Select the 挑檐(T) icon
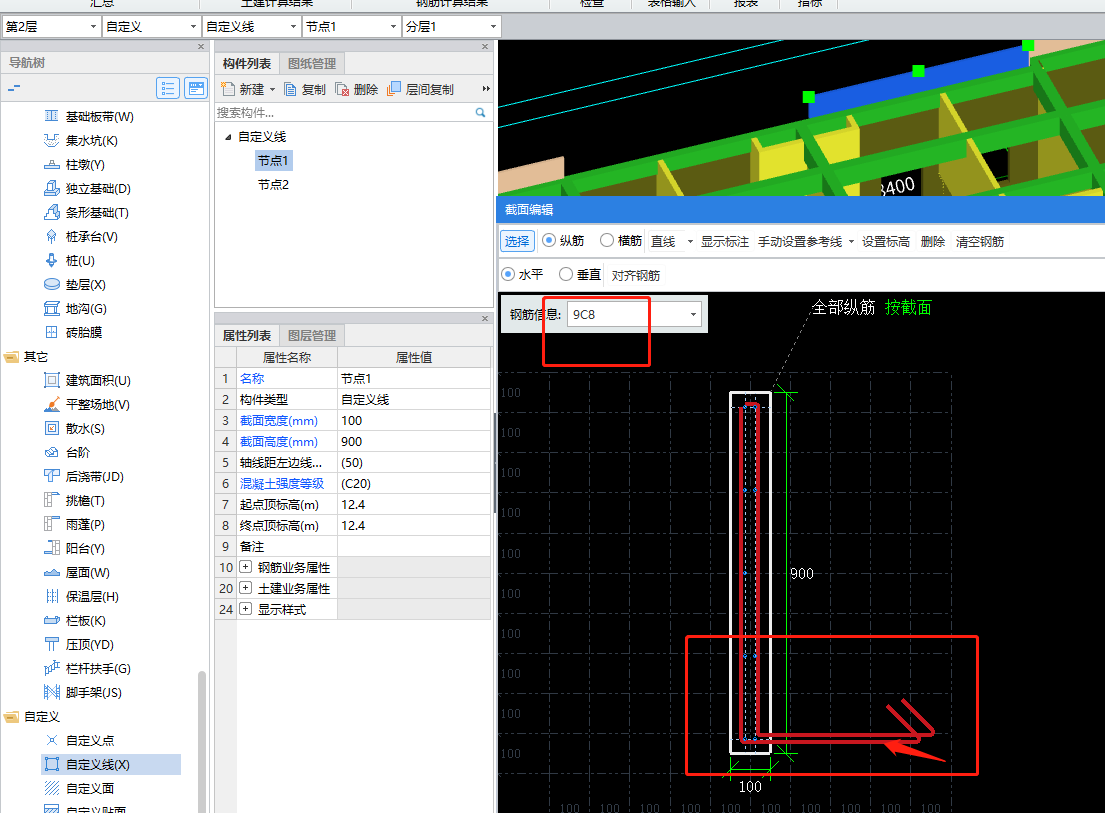Screen dimensions: 1105x813 [51, 500]
